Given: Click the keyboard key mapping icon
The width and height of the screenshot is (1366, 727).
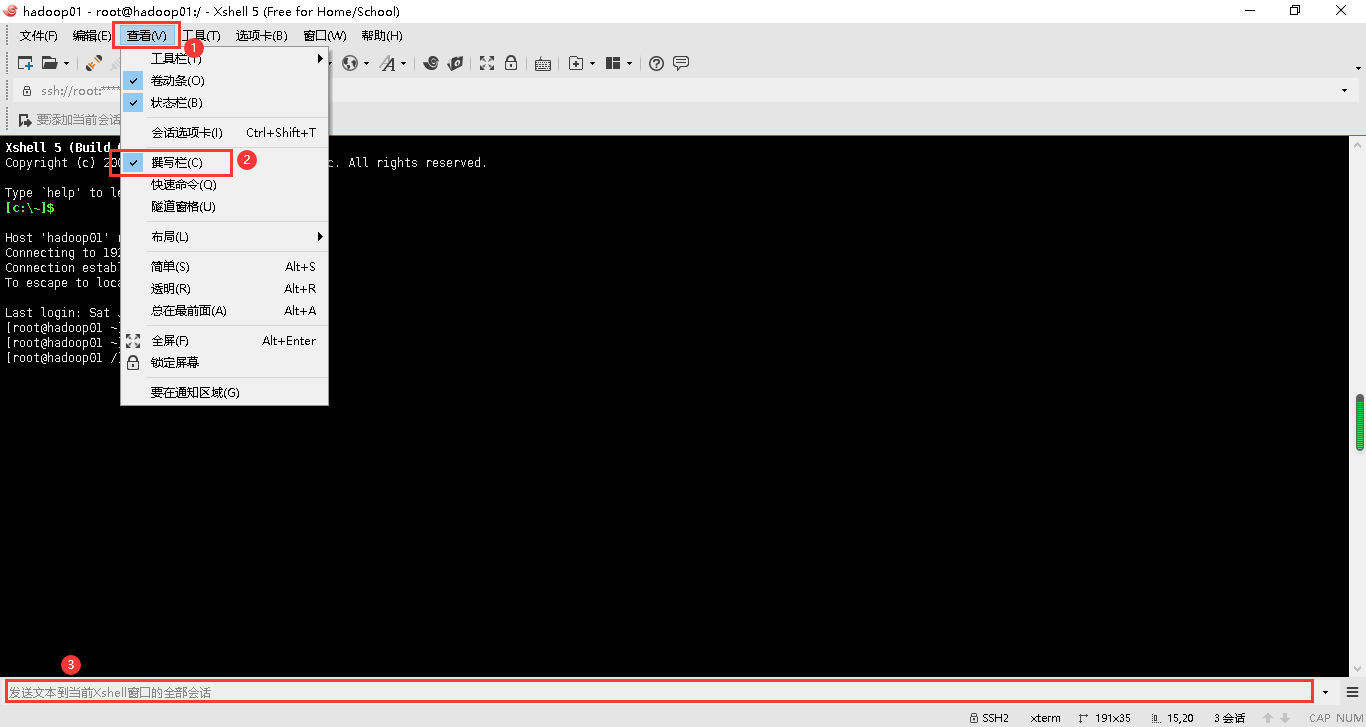Looking at the screenshot, I should point(543,63).
